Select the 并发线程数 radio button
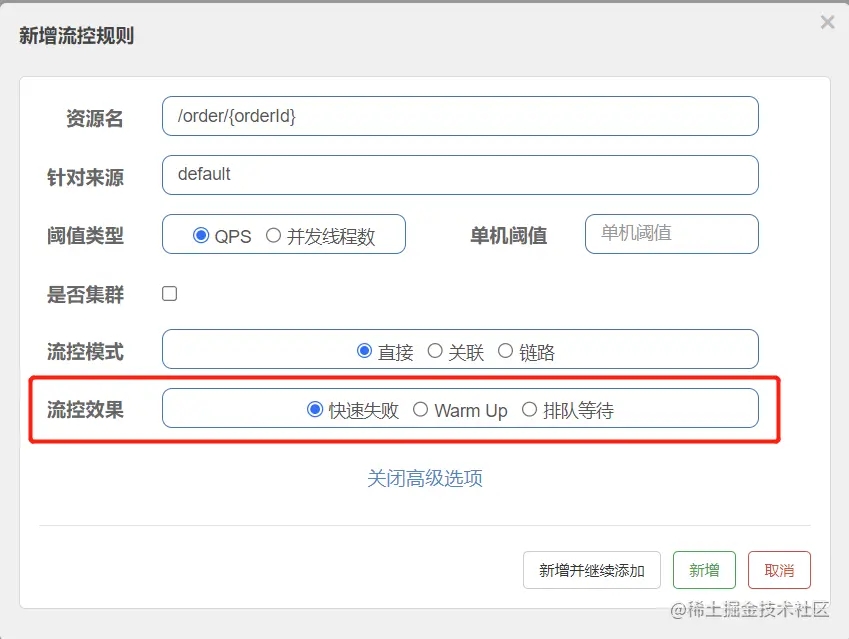 tap(273, 235)
